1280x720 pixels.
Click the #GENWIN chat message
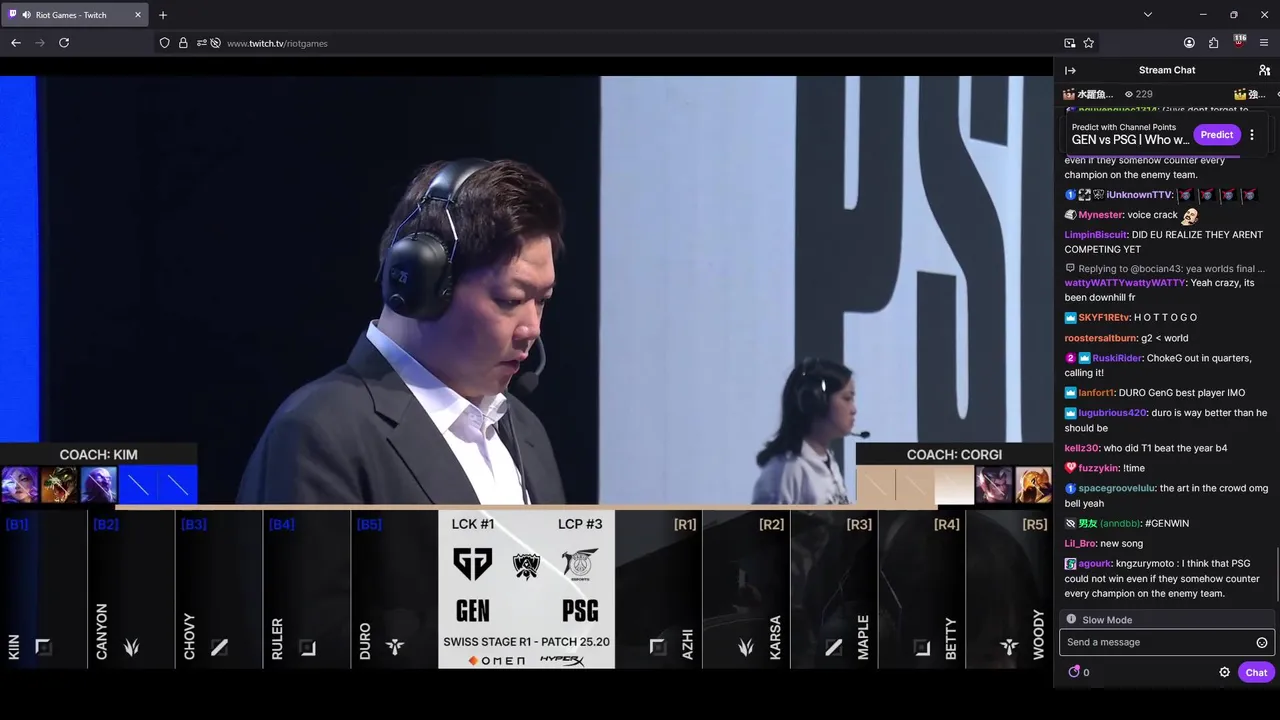(1167, 523)
